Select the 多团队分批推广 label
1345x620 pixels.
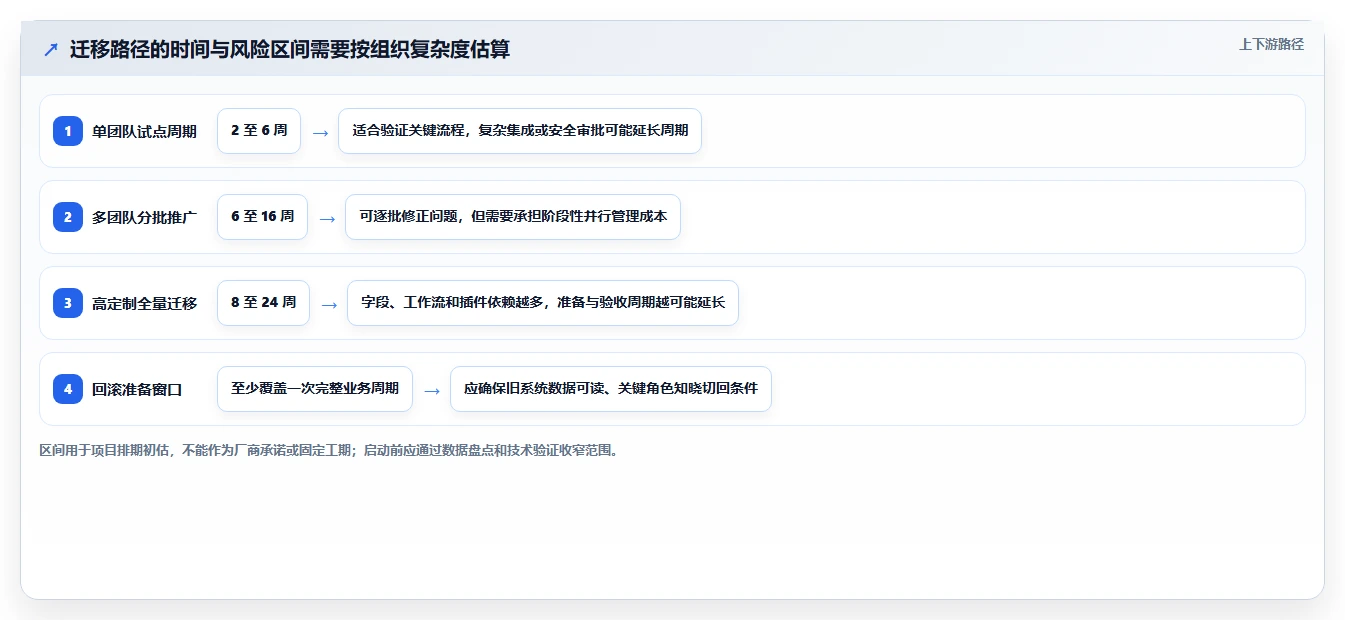point(144,217)
